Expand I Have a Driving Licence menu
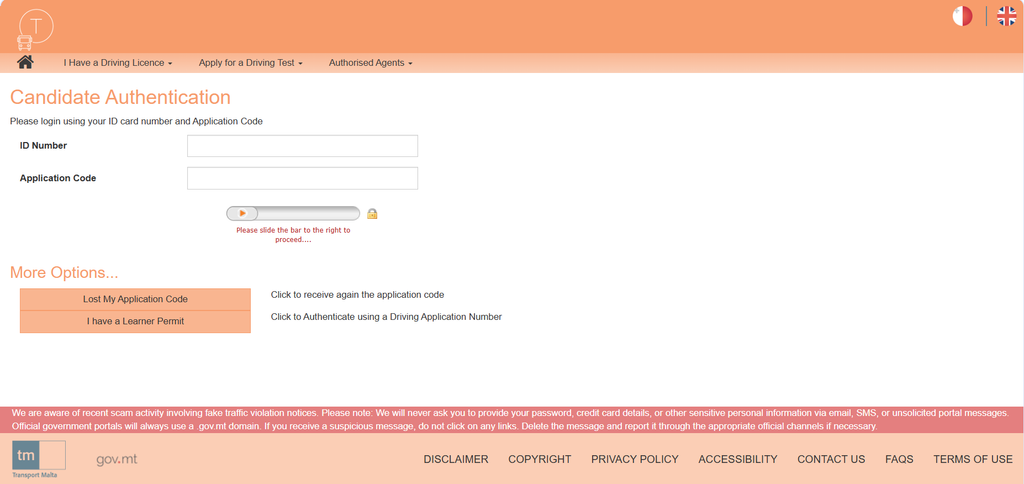 (x=118, y=63)
